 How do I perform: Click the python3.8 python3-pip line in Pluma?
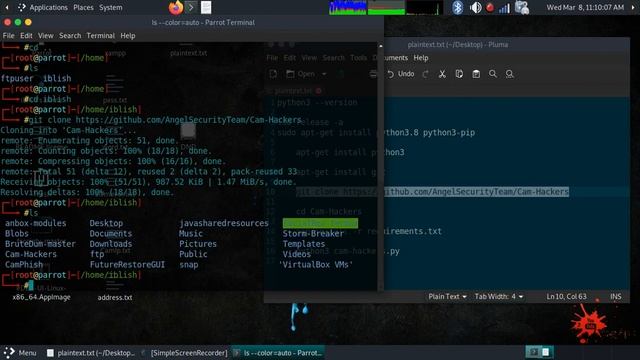pyautogui.click(x=376, y=133)
